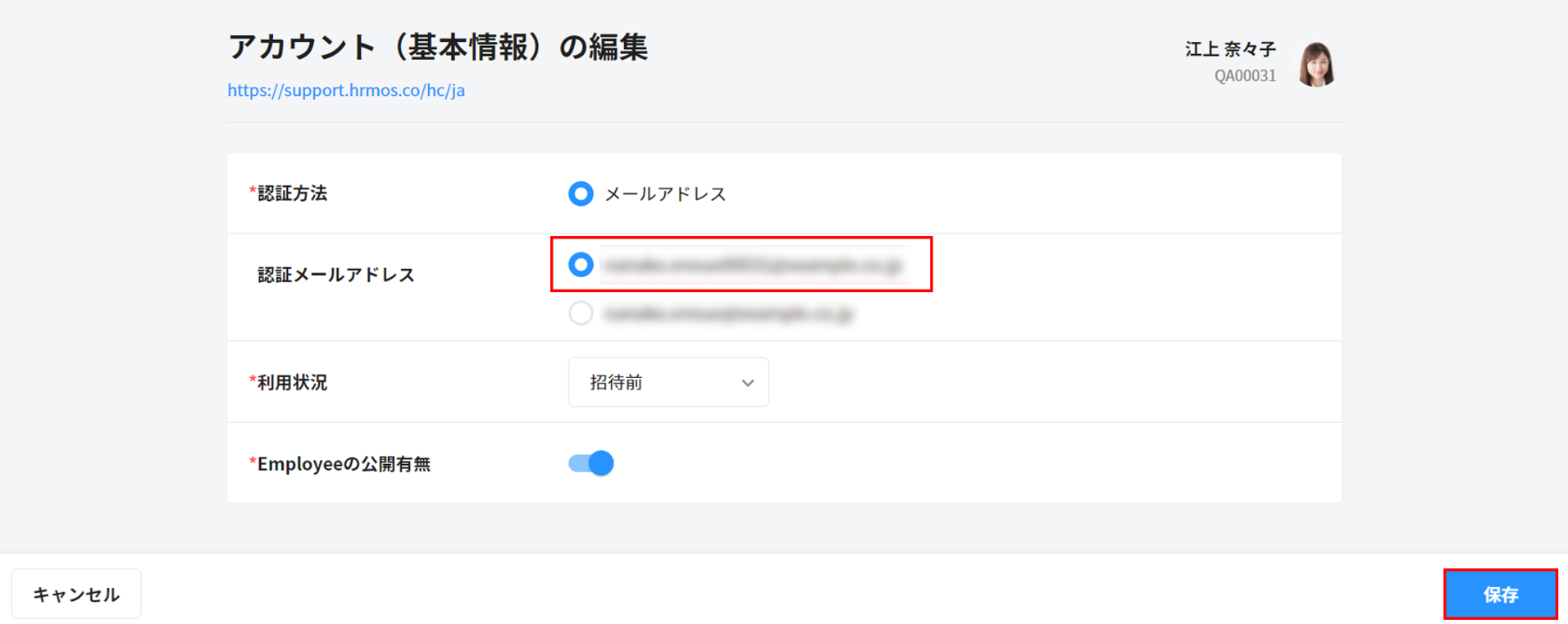Click the 認証方法 field label
Image resolution: width=1568 pixels, height=624 pixels.
click(292, 194)
